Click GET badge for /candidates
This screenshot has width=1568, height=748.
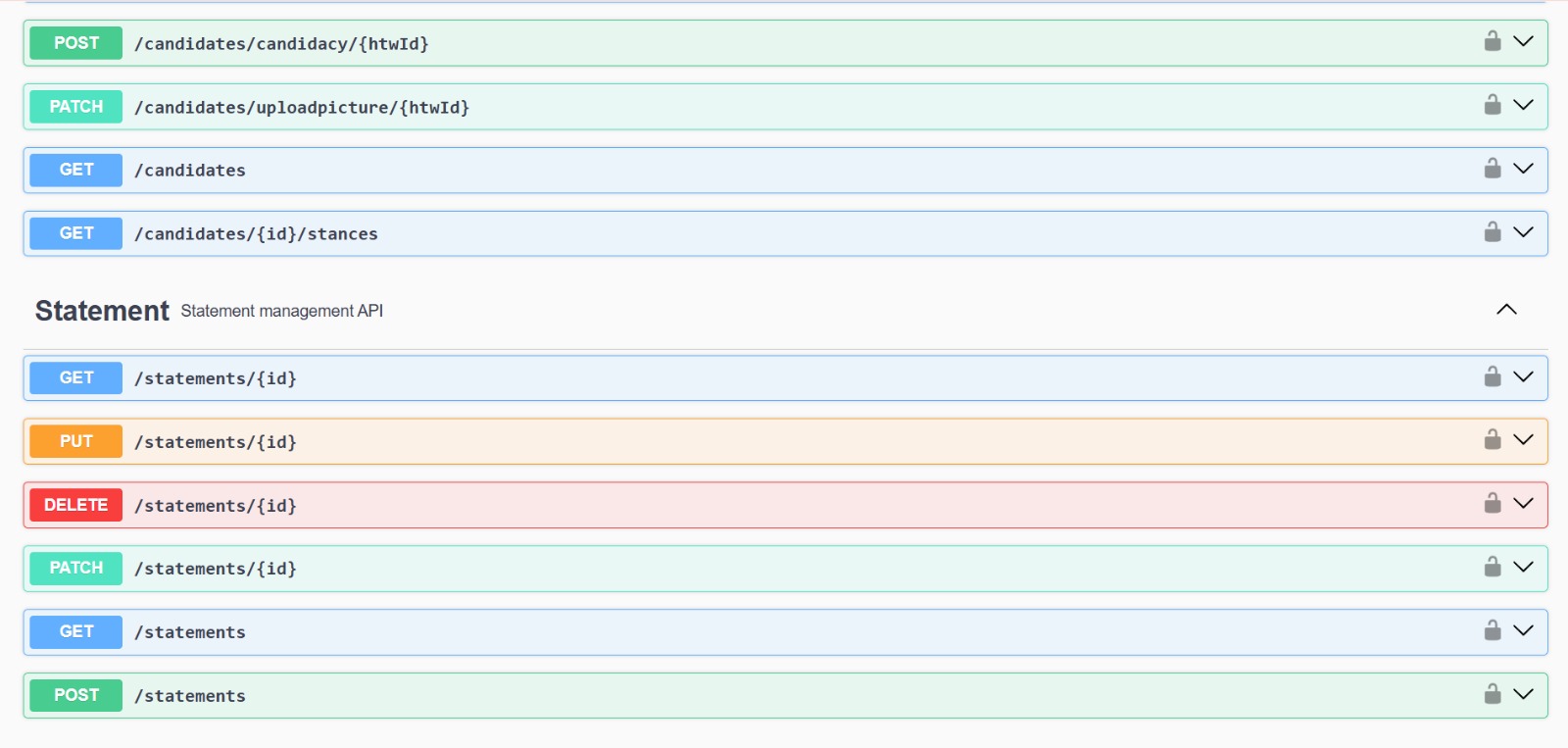(x=76, y=170)
